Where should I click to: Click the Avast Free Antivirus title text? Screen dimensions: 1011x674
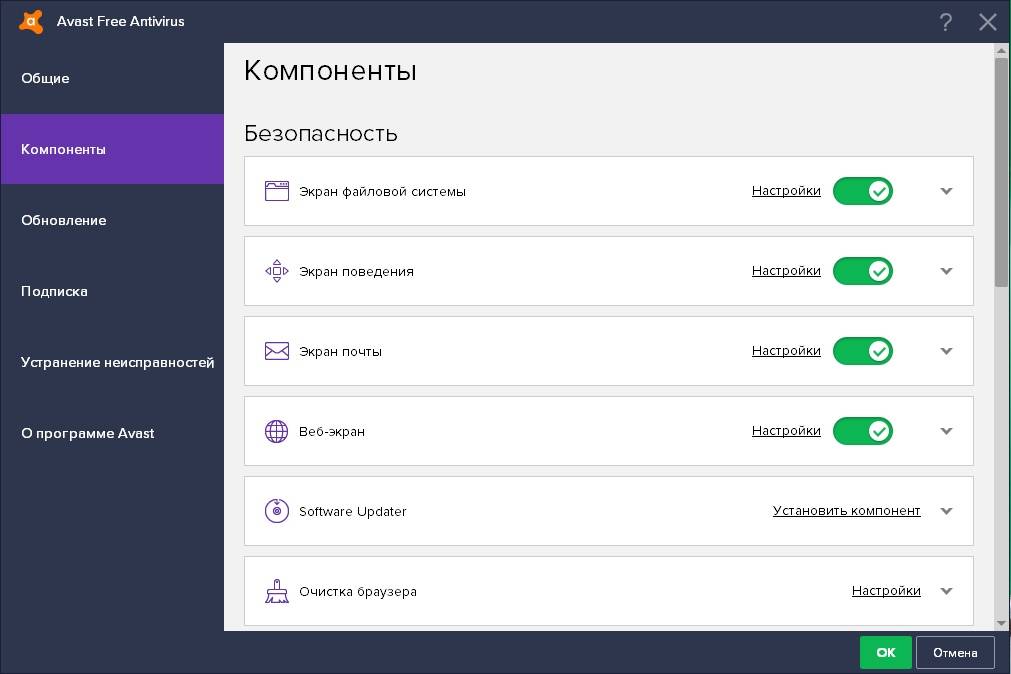click(121, 21)
